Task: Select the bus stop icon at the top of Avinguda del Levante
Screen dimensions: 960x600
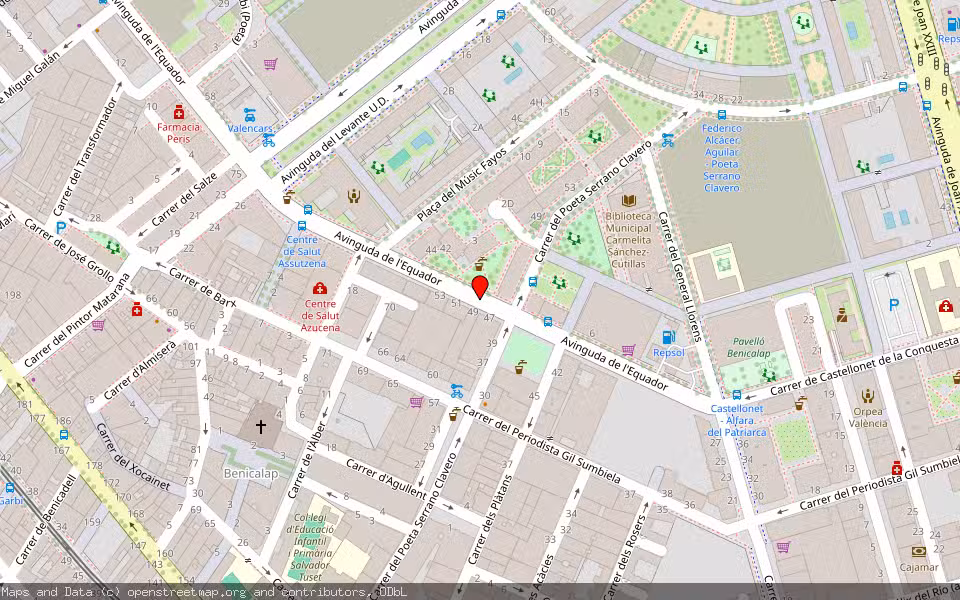Action: click(x=501, y=15)
